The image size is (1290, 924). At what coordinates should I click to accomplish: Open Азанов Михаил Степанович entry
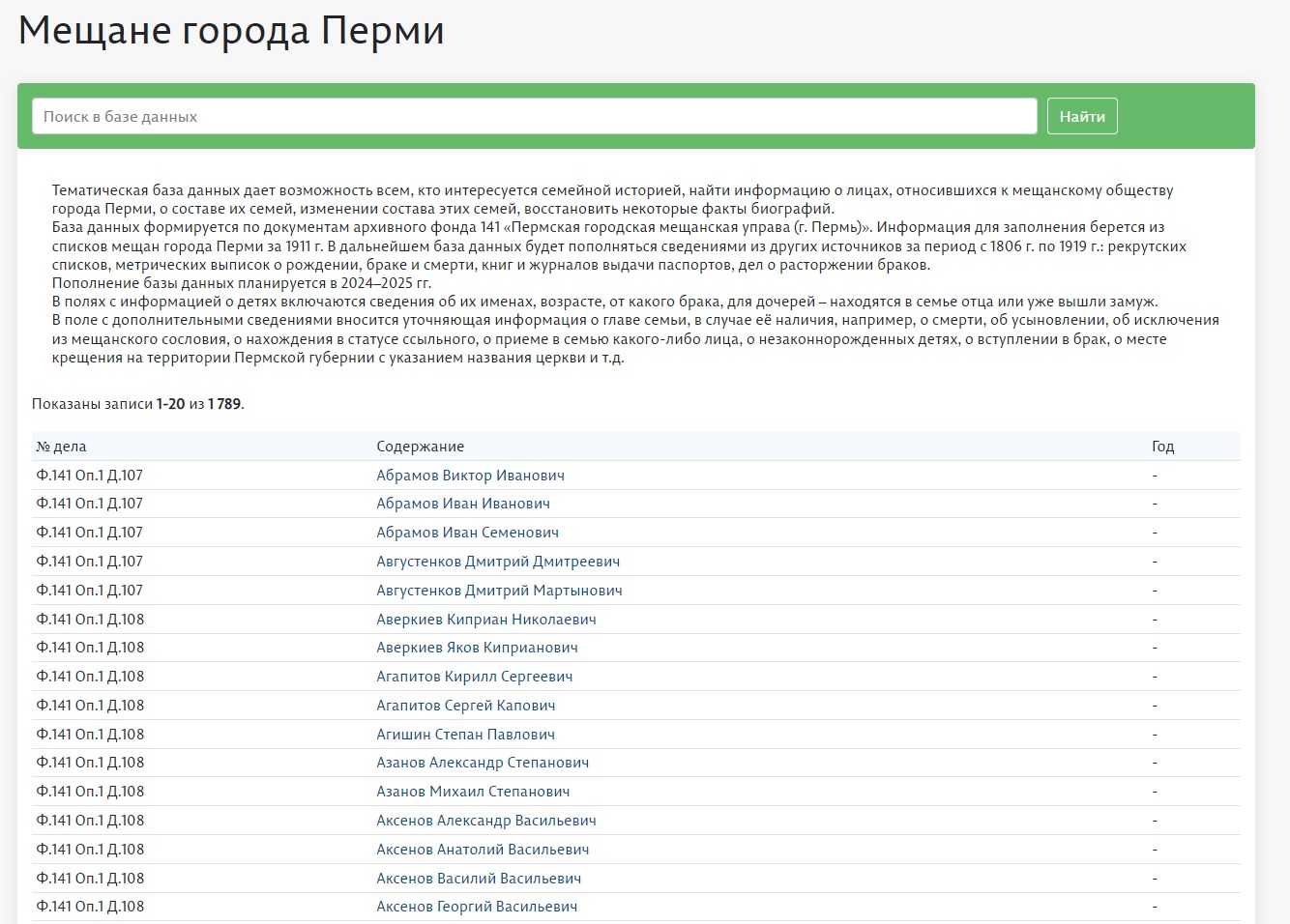473,792
